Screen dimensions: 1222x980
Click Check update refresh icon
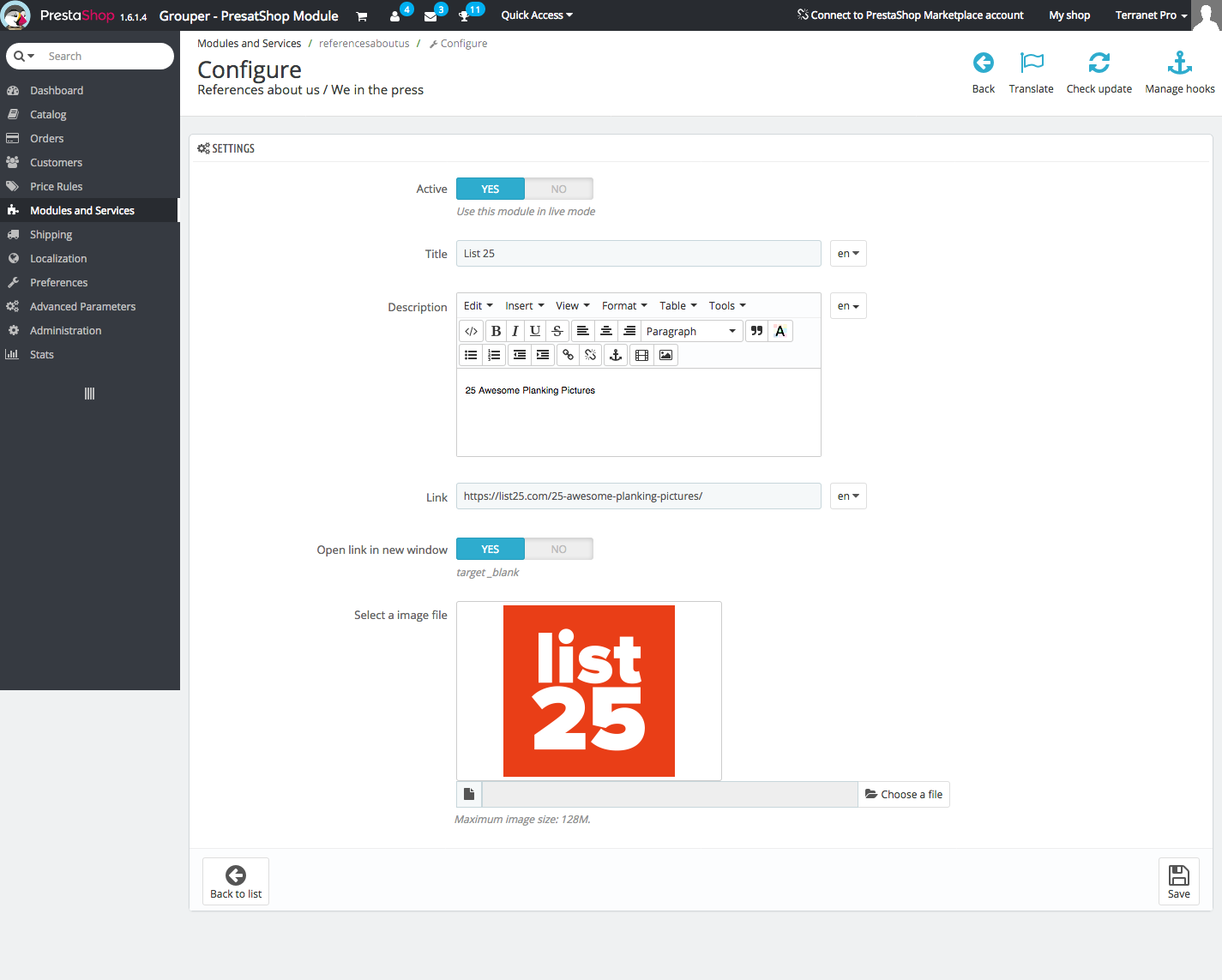[x=1099, y=63]
